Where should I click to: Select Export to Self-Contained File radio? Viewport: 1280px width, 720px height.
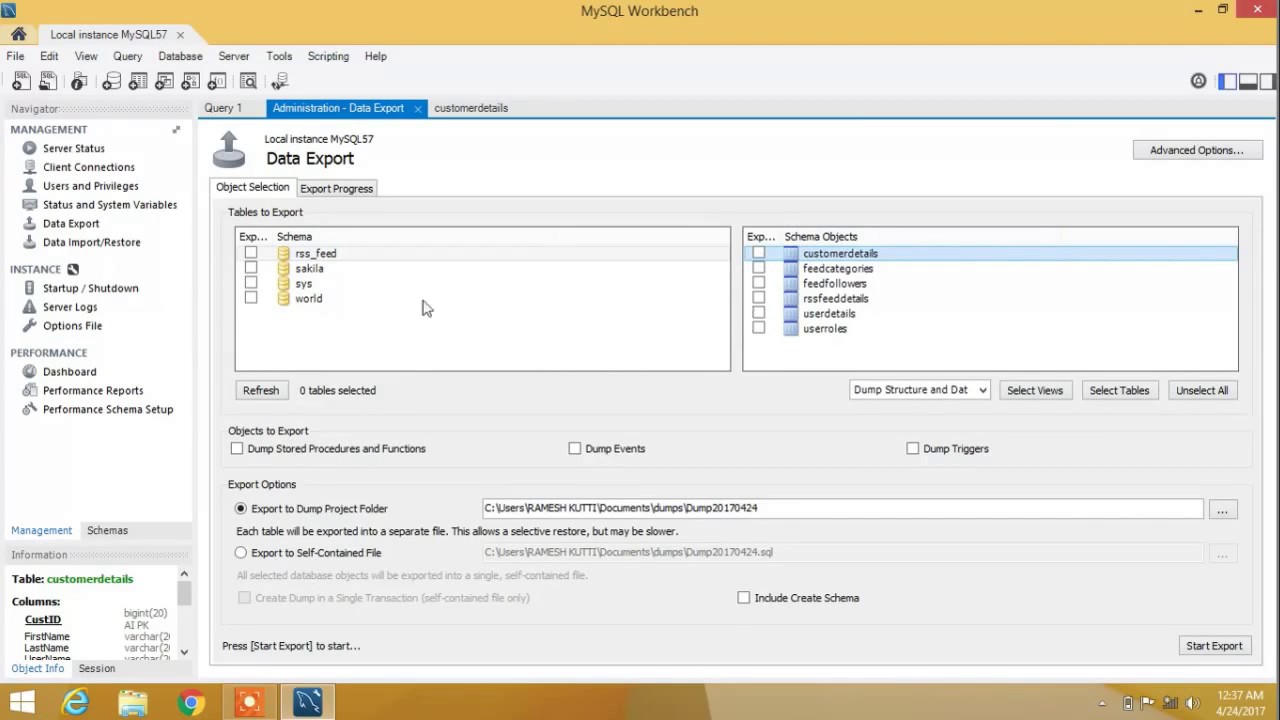click(241, 553)
